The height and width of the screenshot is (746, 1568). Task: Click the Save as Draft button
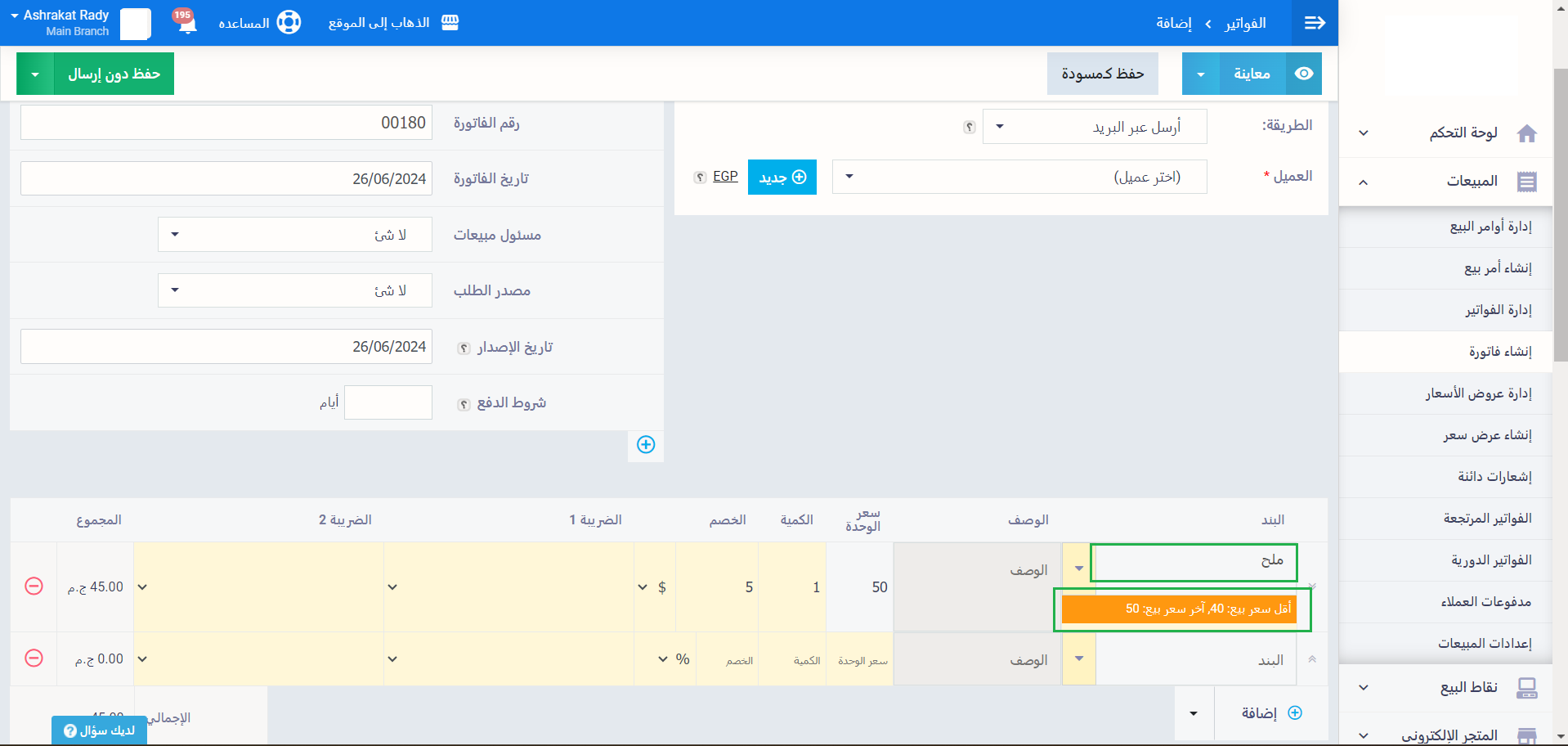pos(1102,74)
